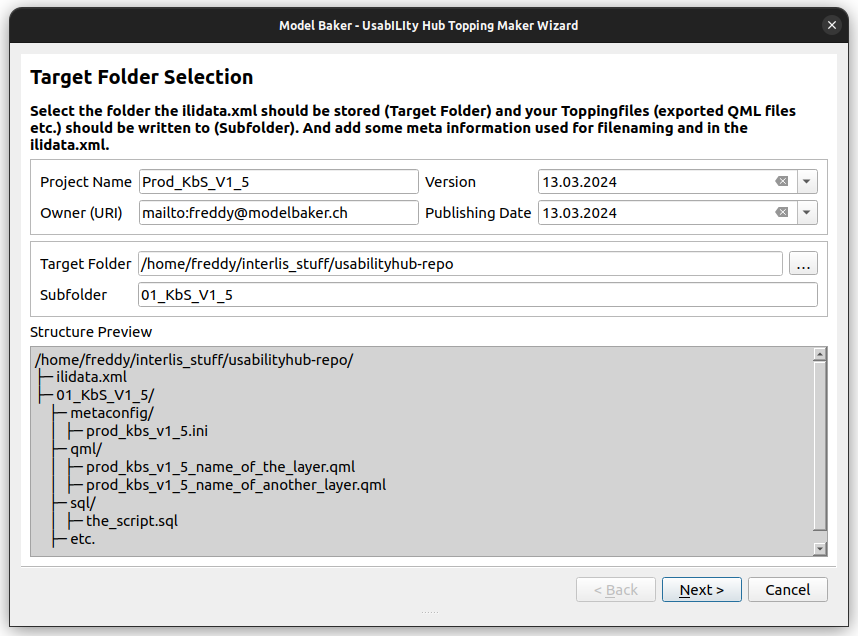Clear the Publishing Date using its X icon

pos(781,213)
